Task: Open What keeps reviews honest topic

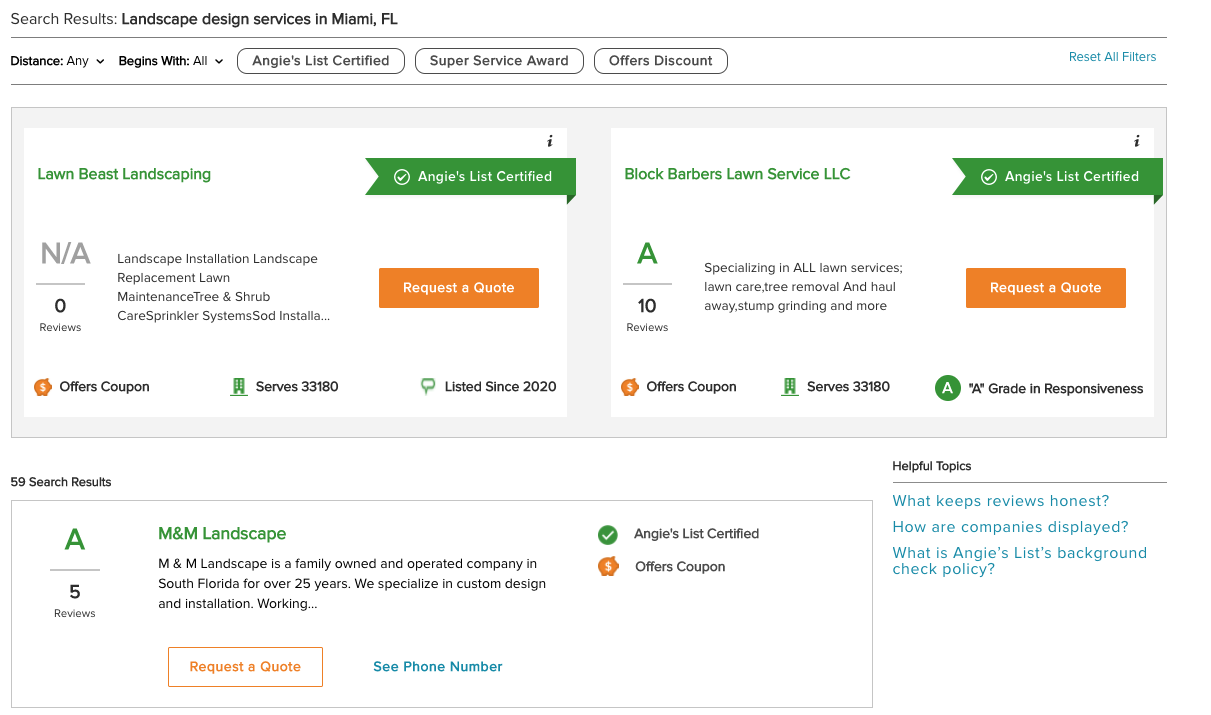Action: [1001, 501]
